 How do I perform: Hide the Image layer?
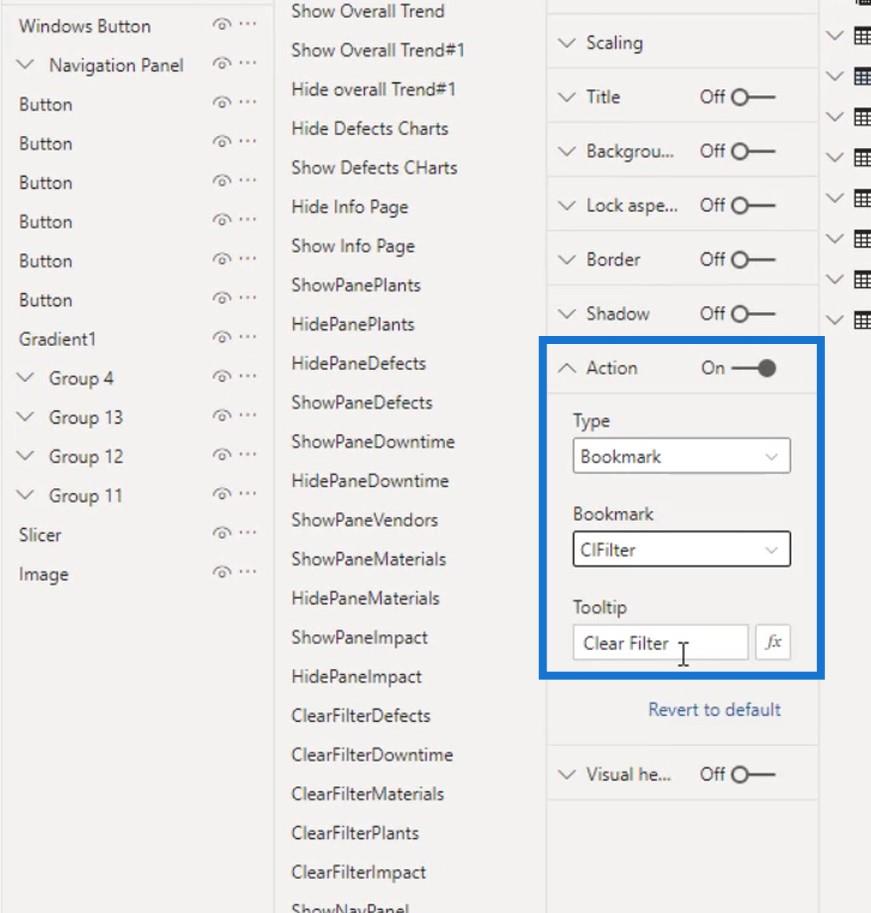(222, 572)
